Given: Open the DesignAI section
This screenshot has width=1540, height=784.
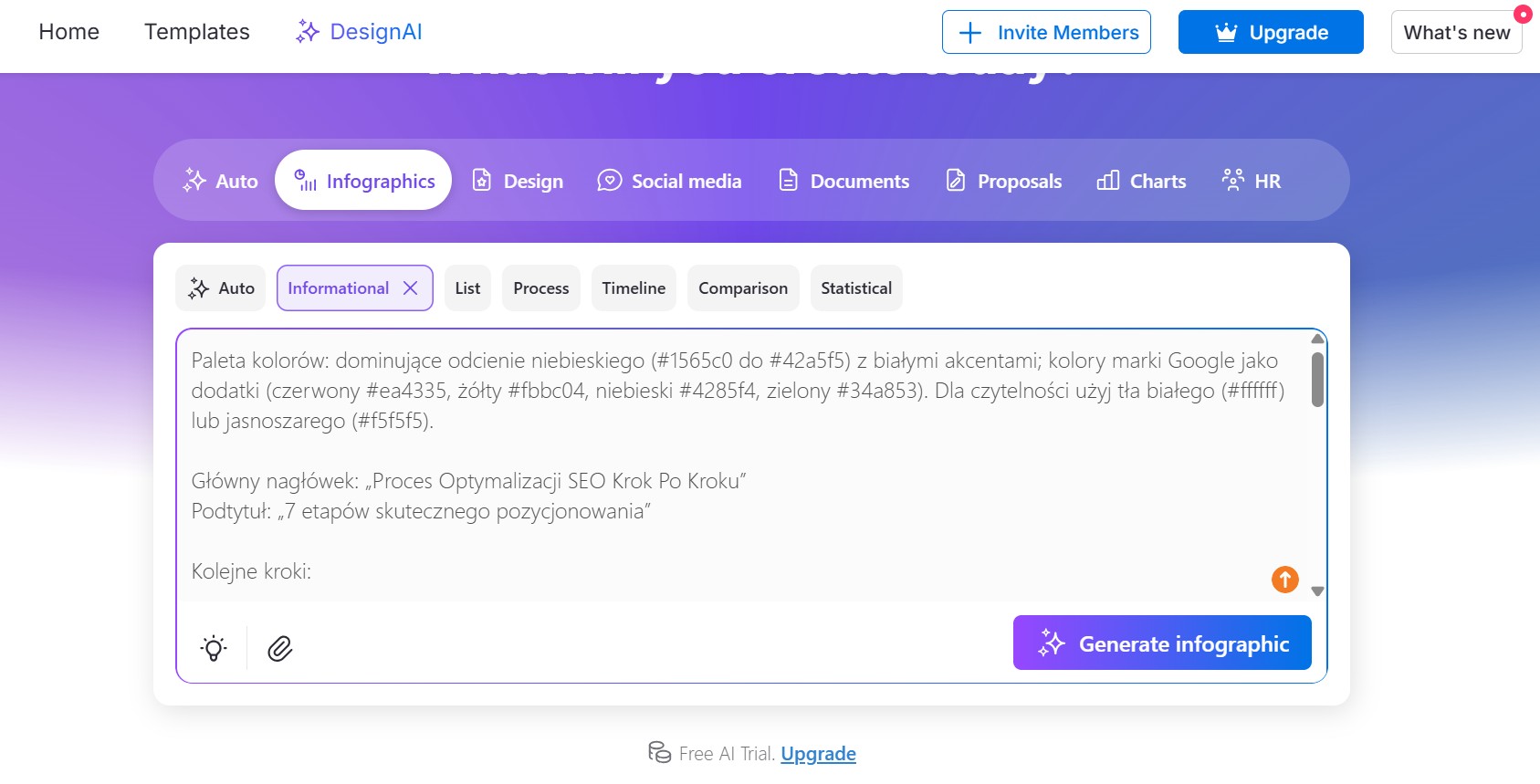Looking at the screenshot, I should pyautogui.click(x=359, y=32).
